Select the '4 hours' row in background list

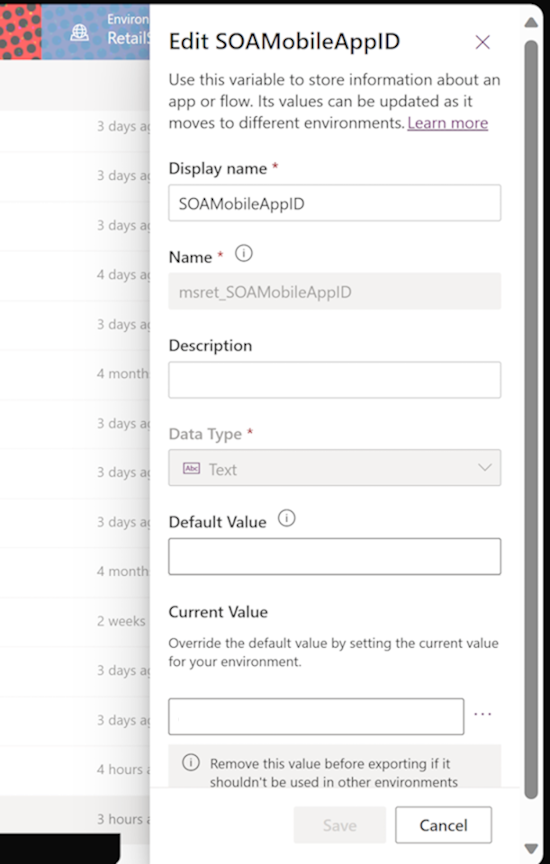[74, 770]
